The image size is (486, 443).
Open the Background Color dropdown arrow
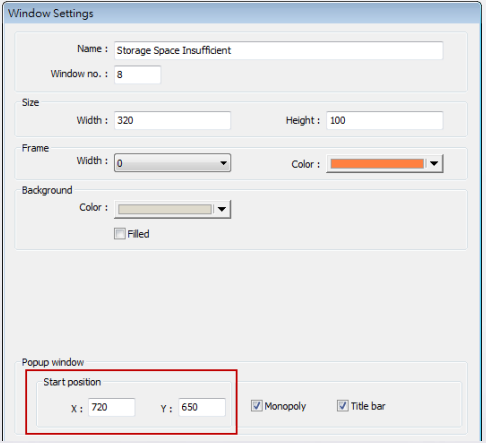[x=222, y=209]
